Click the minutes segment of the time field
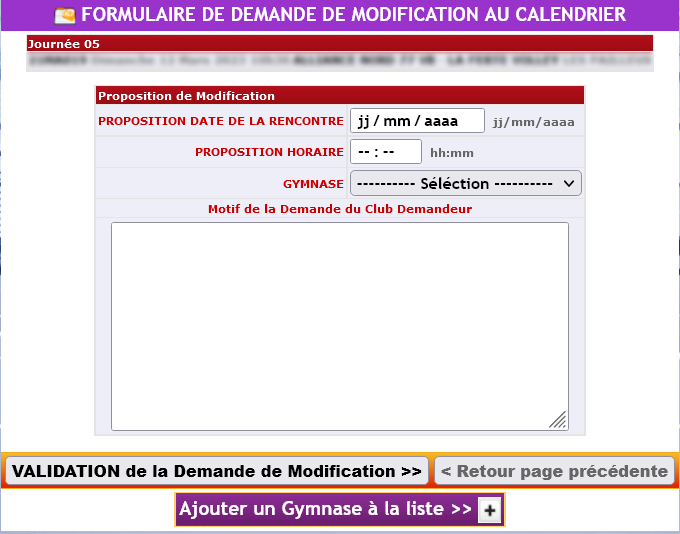 [389, 152]
